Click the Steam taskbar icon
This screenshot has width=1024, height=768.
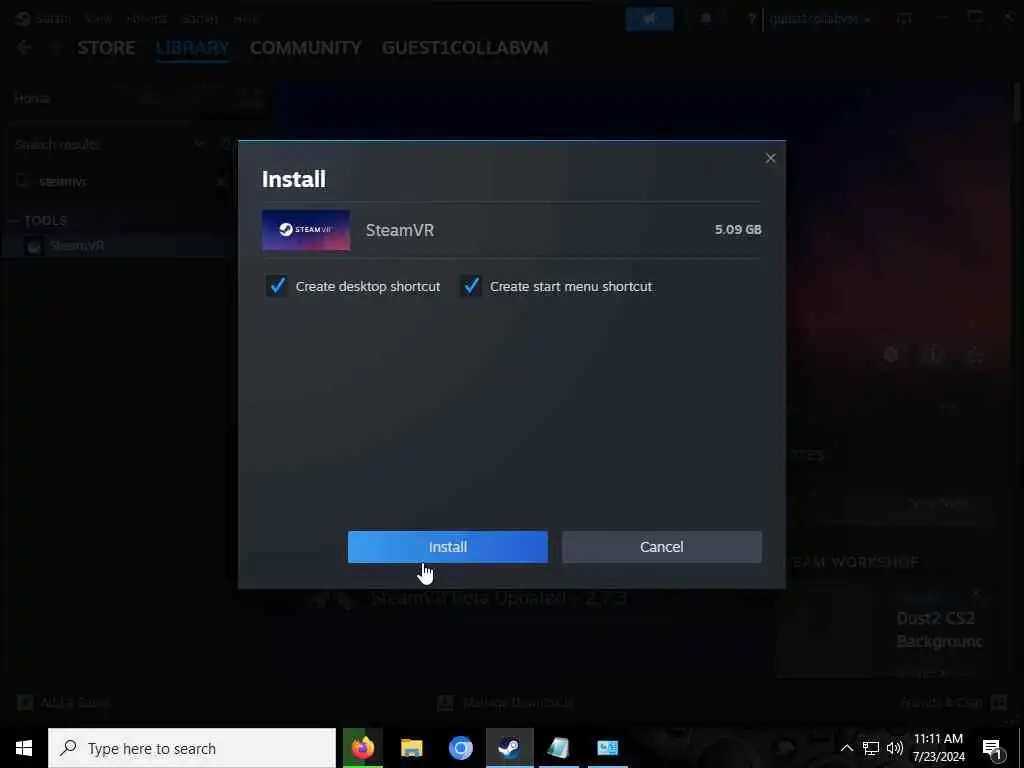click(x=509, y=748)
